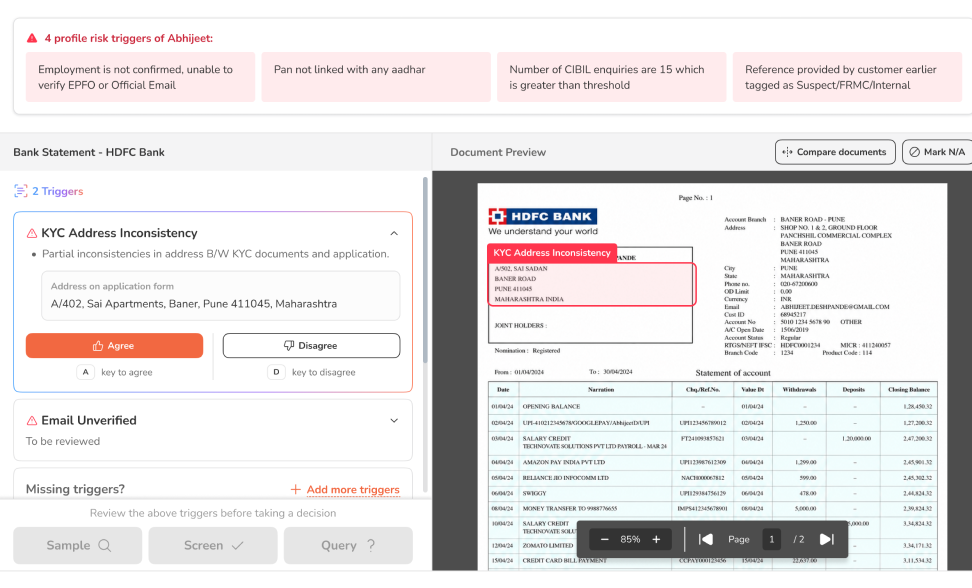Click the OPENING BALANCE row in statement
The height and width of the screenshot is (588, 972).
(x=713, y=406)
